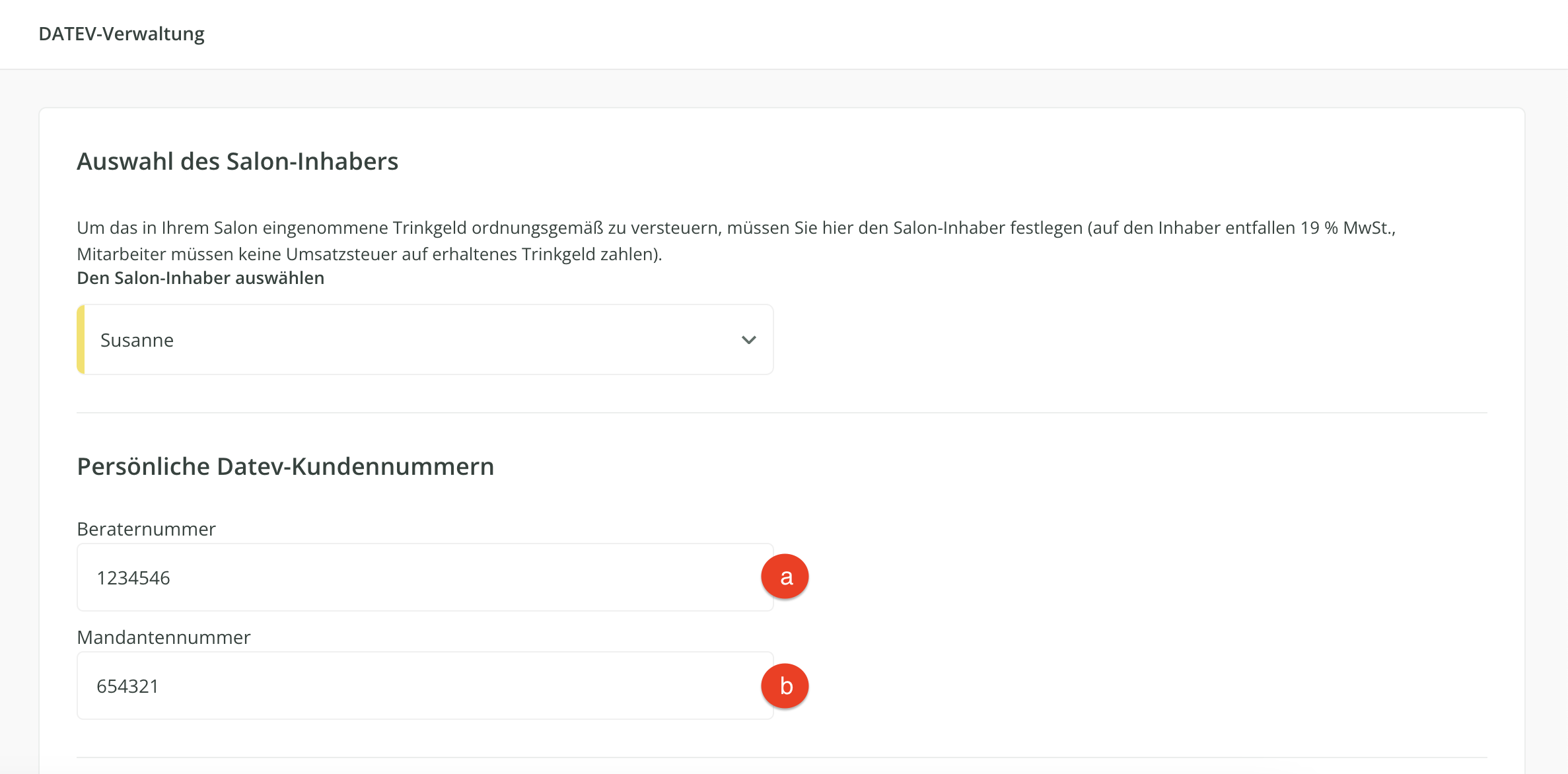The width and height of the screenshot is (1568, 774).
Task: Click the selected name Susanne
Action: (x=137, y=340)
